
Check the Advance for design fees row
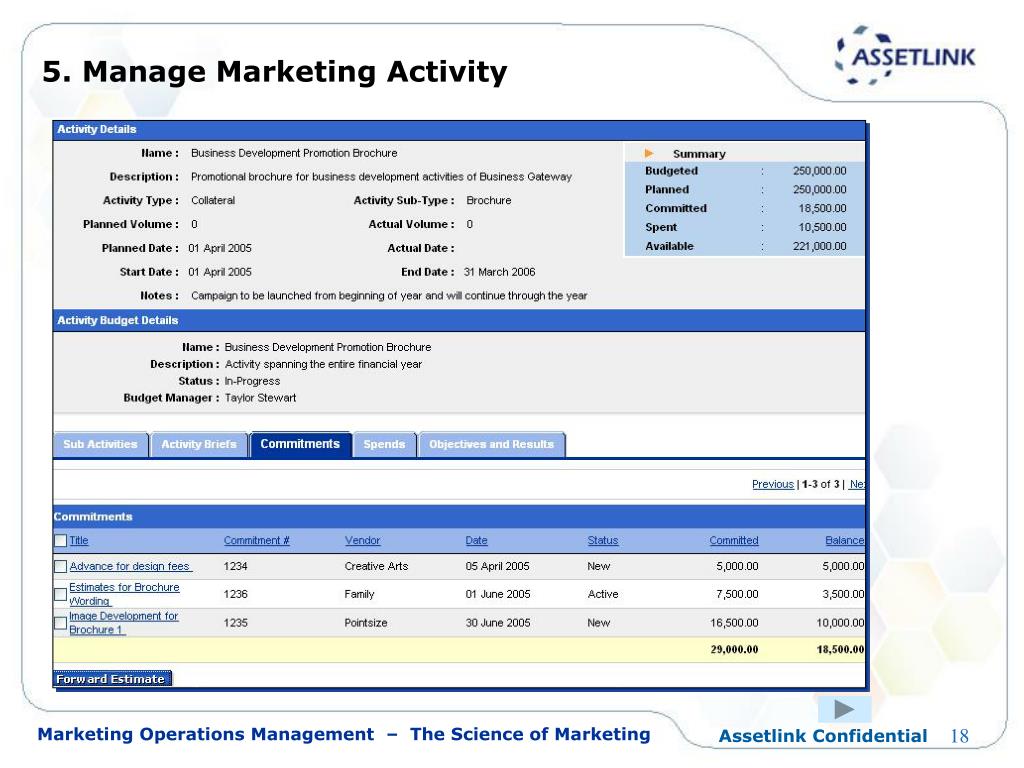click(61, 567)
